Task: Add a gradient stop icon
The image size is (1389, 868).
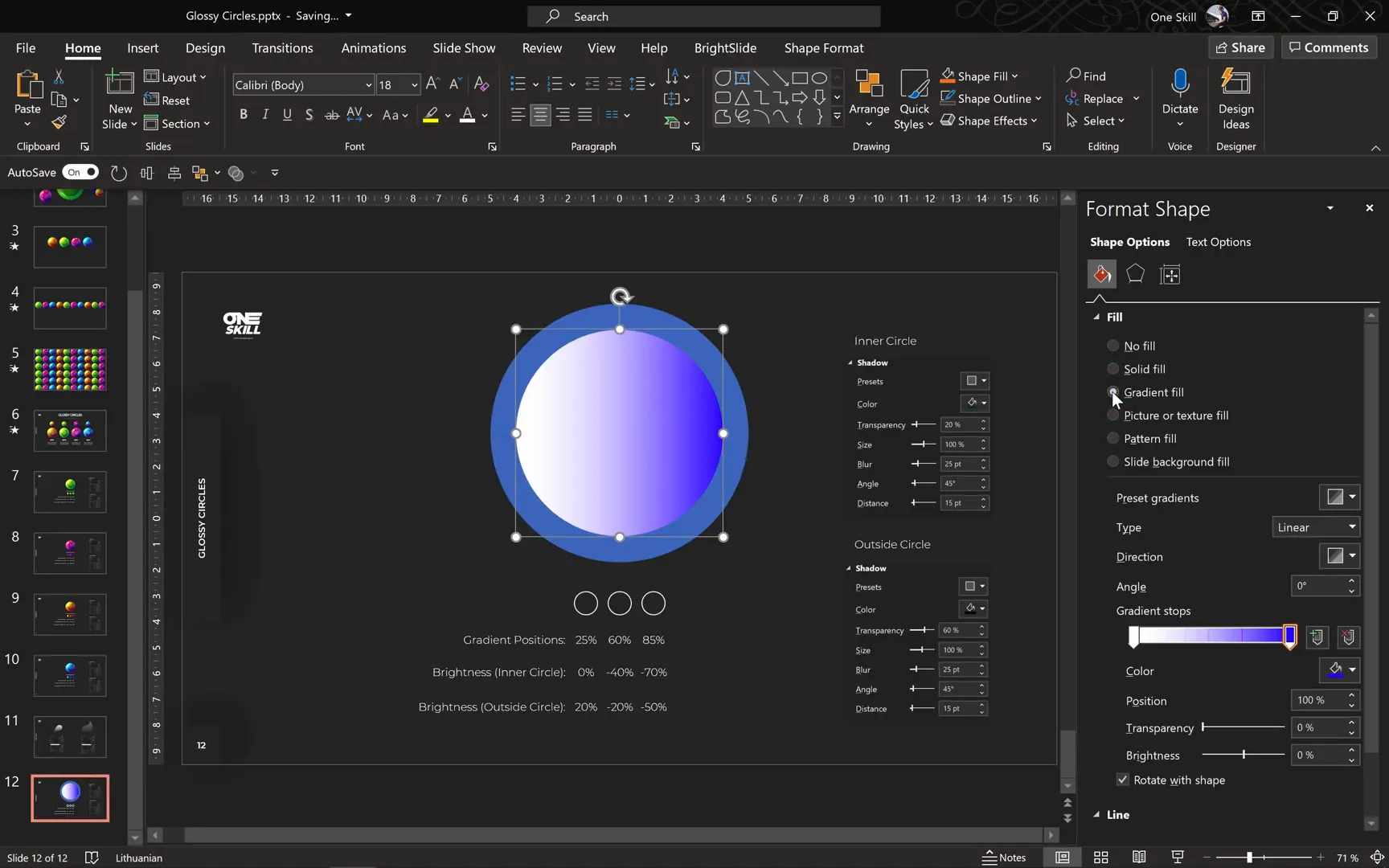Action: point(1317,637)
